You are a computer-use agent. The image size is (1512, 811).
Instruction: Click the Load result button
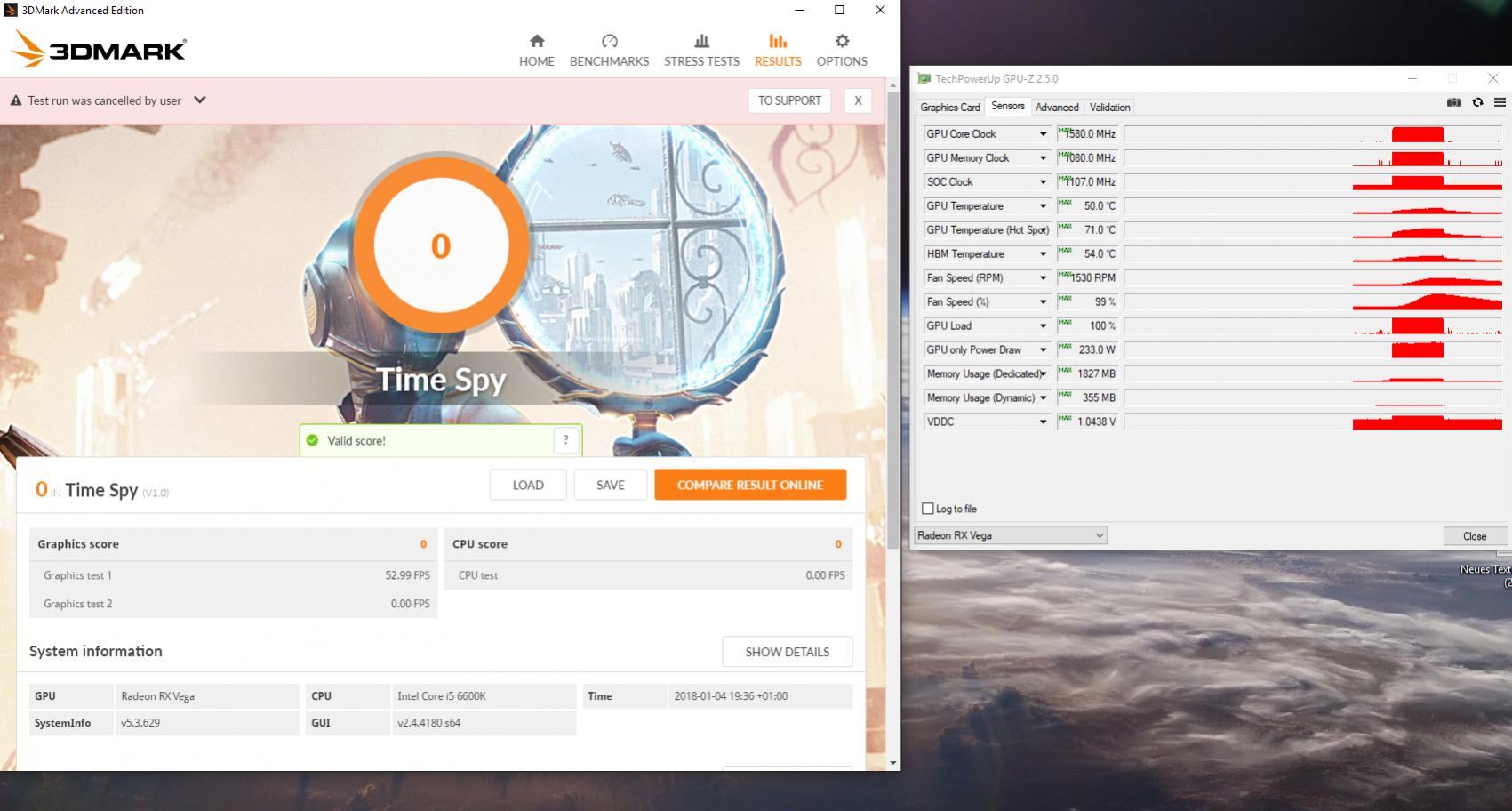pyautogui.click(x=528, y=485)
